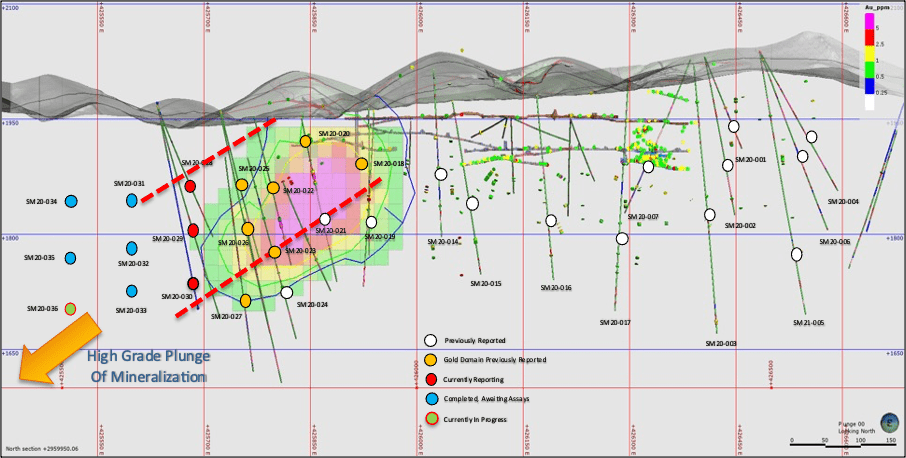Select the white SM20-021 drill hole marker
The height and width of the screenshot is (458, 906).
click(x=325, y=219)
